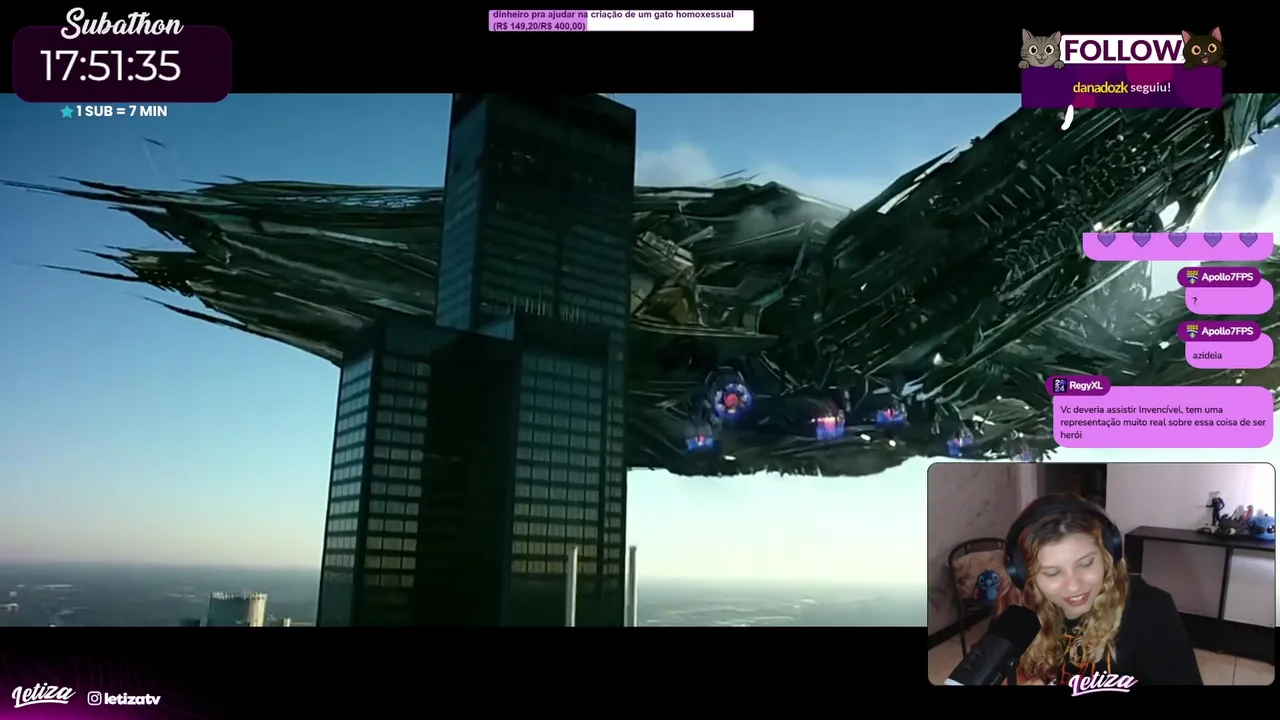
Task: Click the '1 SUB = 7 MIN' text
Action: [x=121, y=112]
